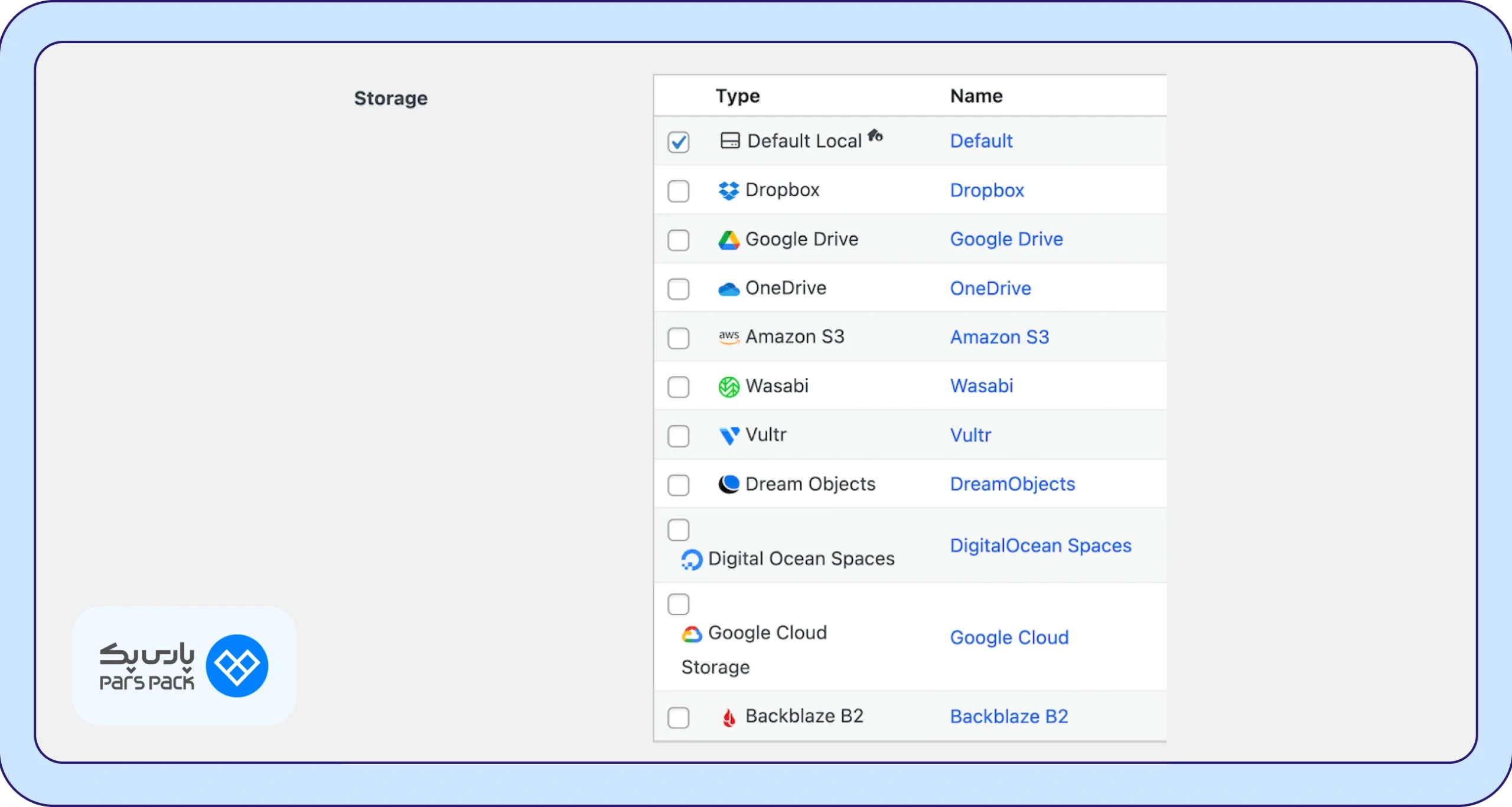Open the Backblaze B2 name link
Viewport: 1512px width, 807px height.
[x=1009, y=717]
